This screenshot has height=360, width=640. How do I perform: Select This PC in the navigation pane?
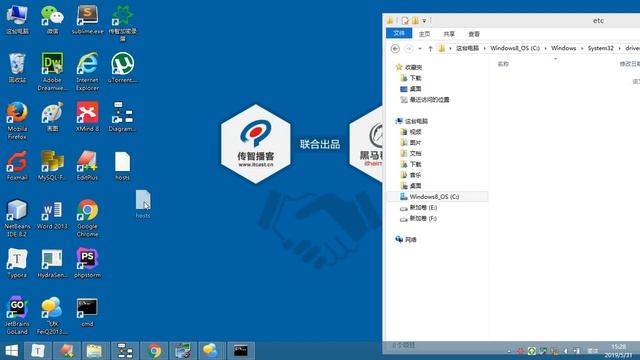[412, 121]
